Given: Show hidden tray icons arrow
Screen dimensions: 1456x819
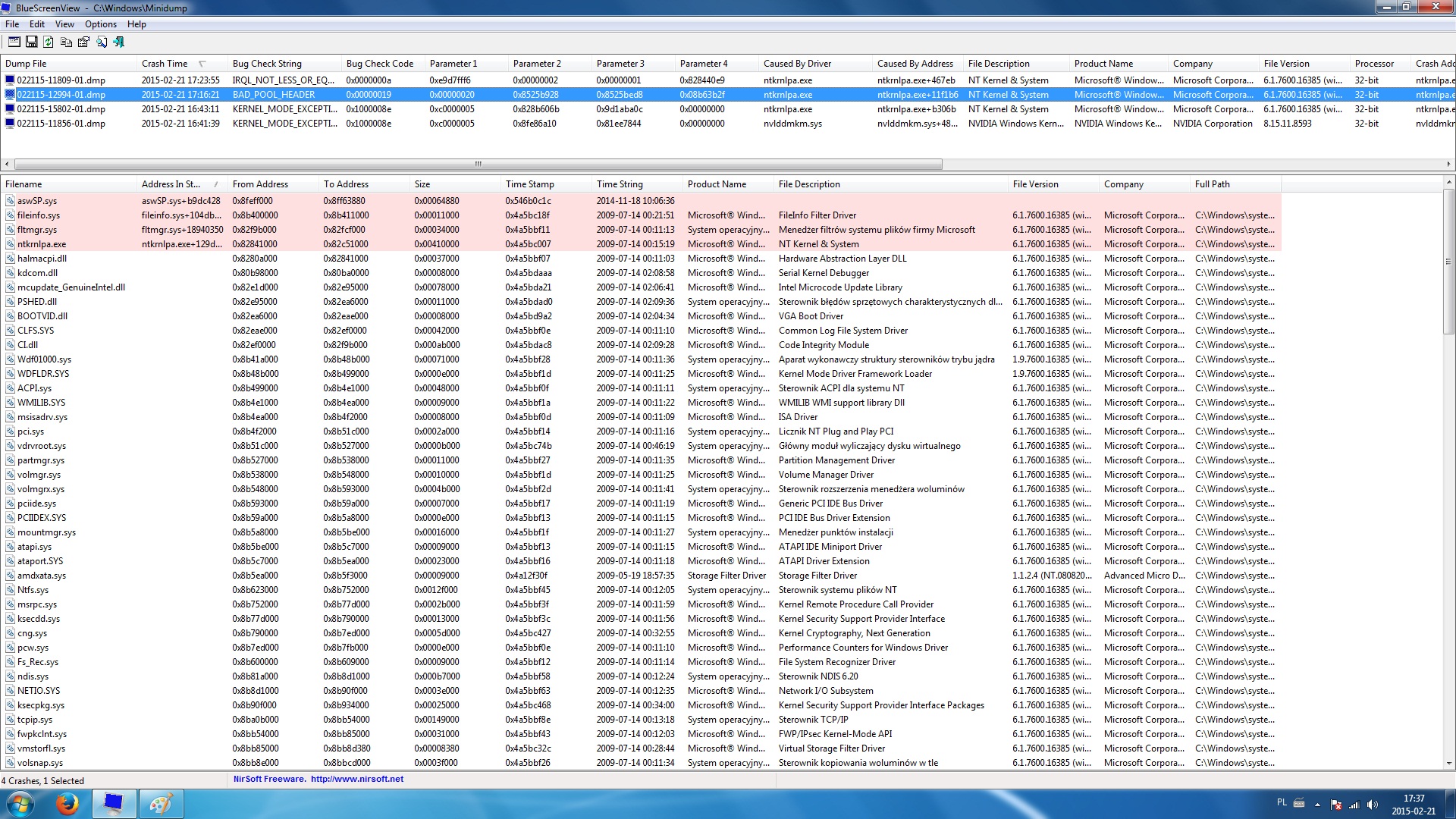Looking at the screenshot, I should pos(1317,805).
